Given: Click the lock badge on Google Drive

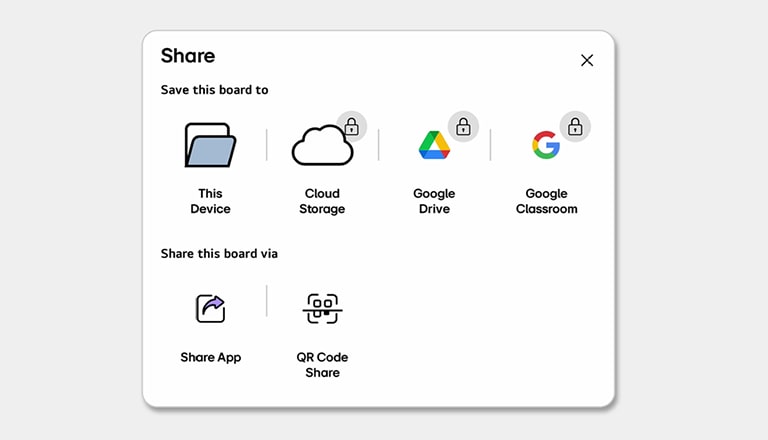Looking at the screenshot, I should [x=463, y=126].
